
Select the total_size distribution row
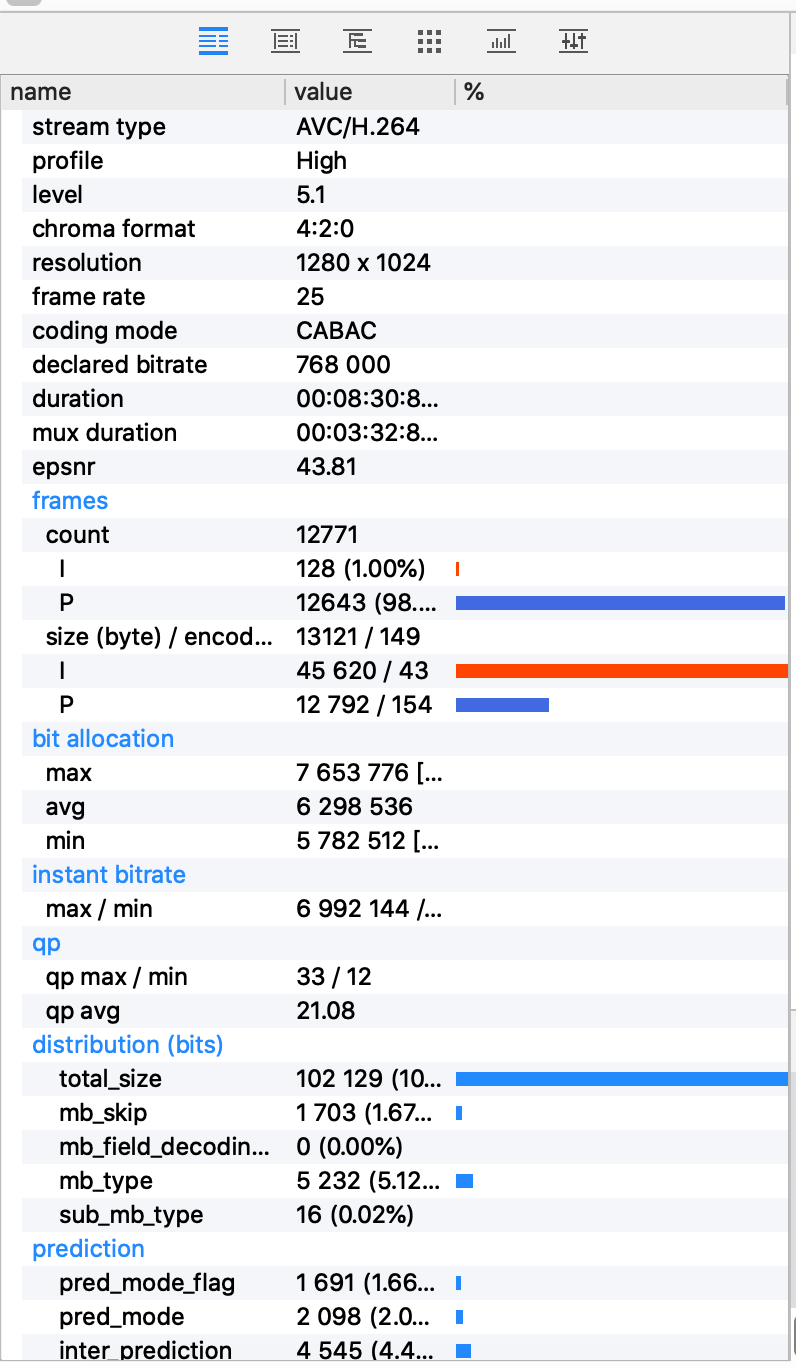coord(398,1078)
